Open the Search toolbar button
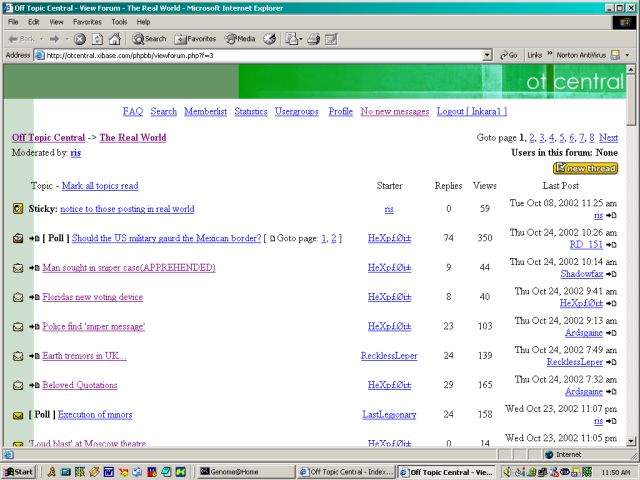 point(149,39)
